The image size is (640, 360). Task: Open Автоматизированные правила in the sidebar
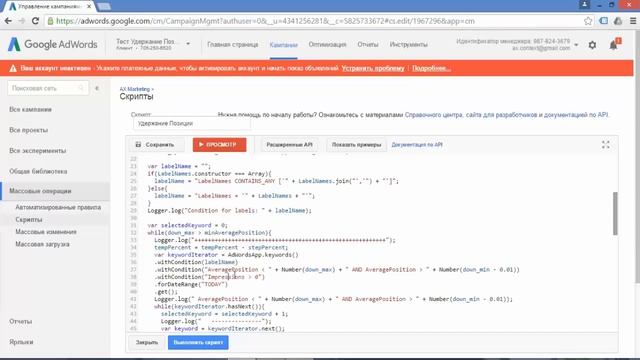coord(58,207)
